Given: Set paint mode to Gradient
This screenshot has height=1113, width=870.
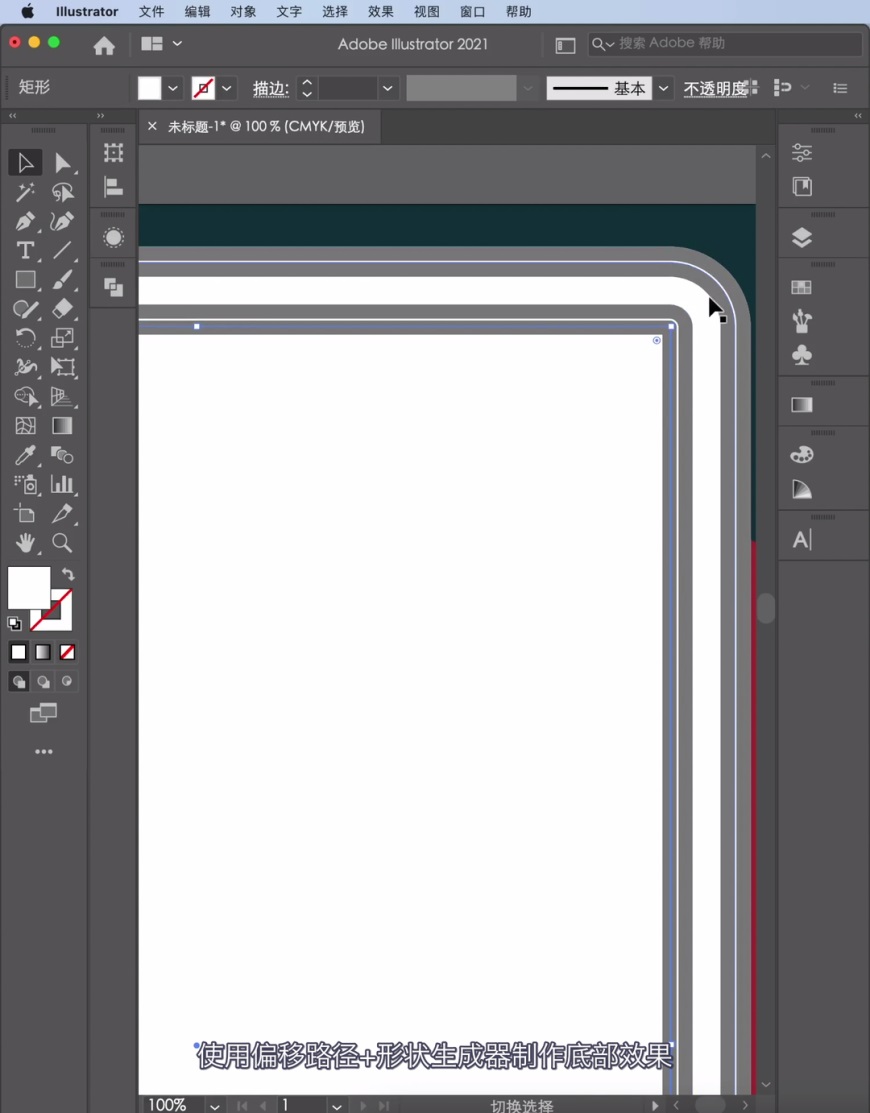Looking at the screenshot, I should [43, 652].
